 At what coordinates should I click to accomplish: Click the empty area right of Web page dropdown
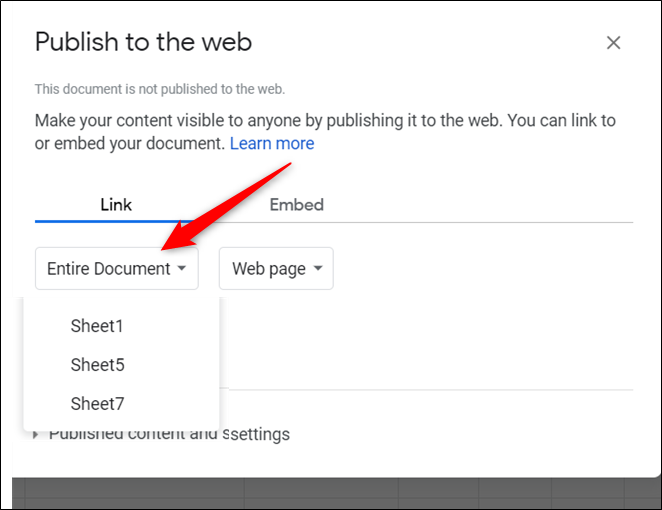(x=480, y=269)
